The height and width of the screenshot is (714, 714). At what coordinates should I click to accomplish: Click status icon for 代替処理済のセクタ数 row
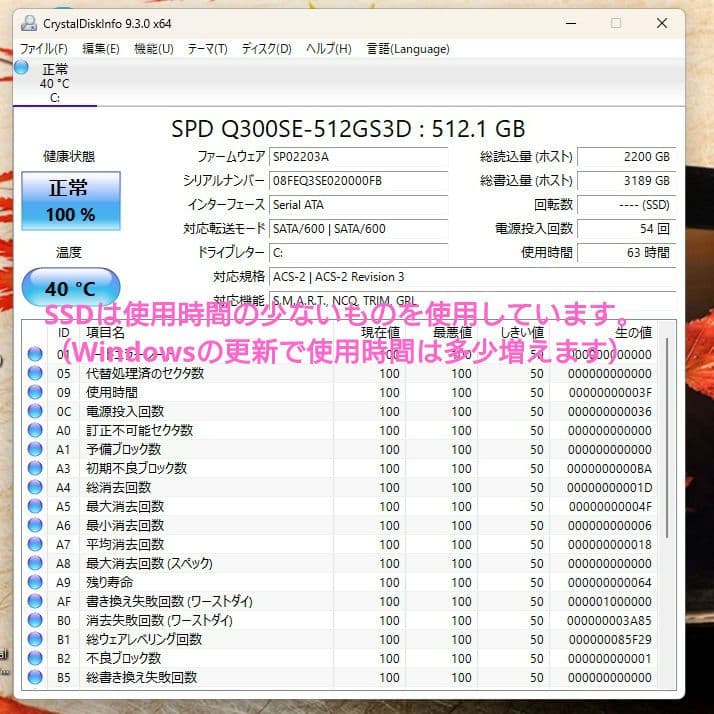pos(35,373)
